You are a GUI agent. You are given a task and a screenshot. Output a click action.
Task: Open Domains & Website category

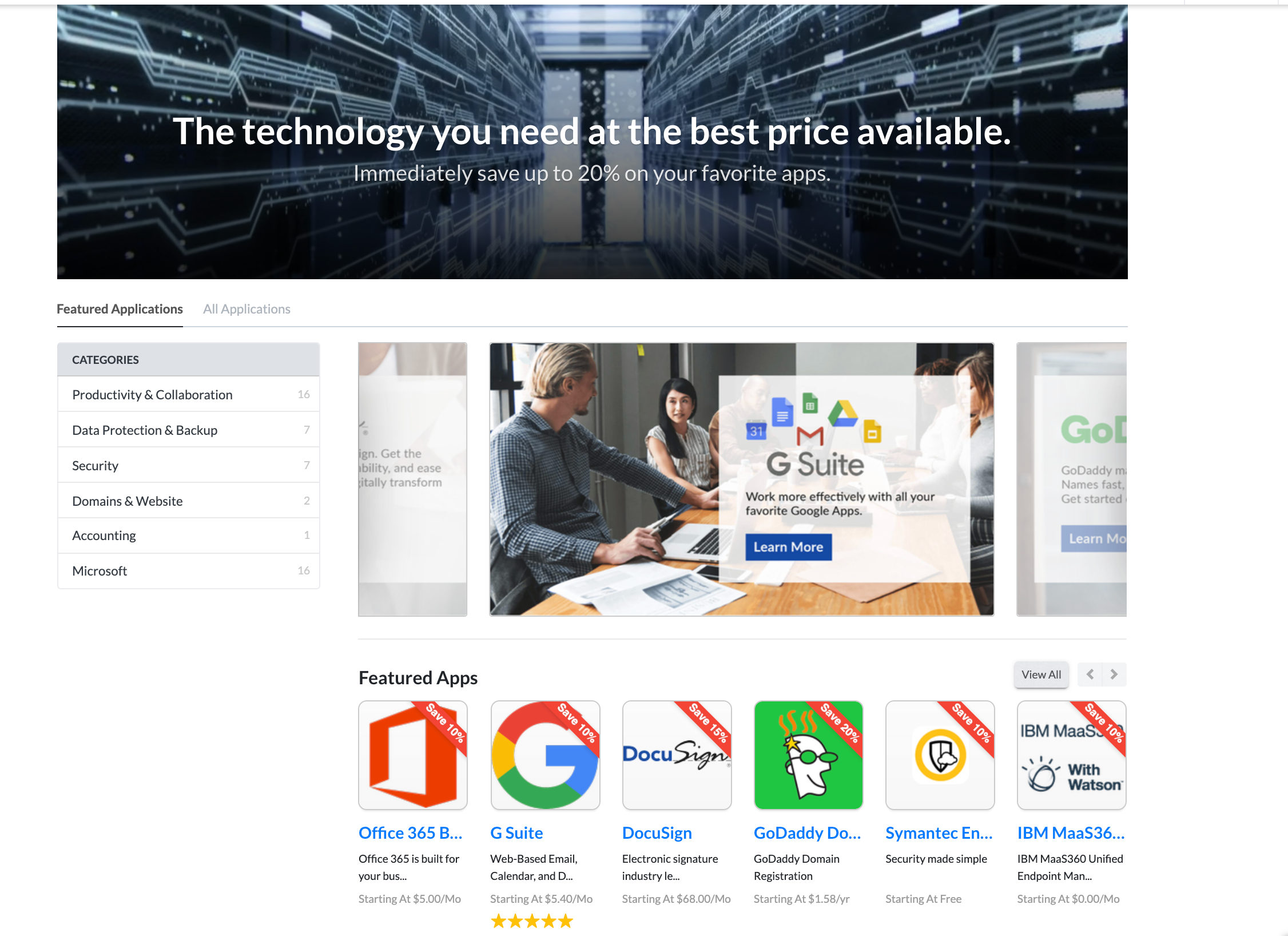[188, 501]
